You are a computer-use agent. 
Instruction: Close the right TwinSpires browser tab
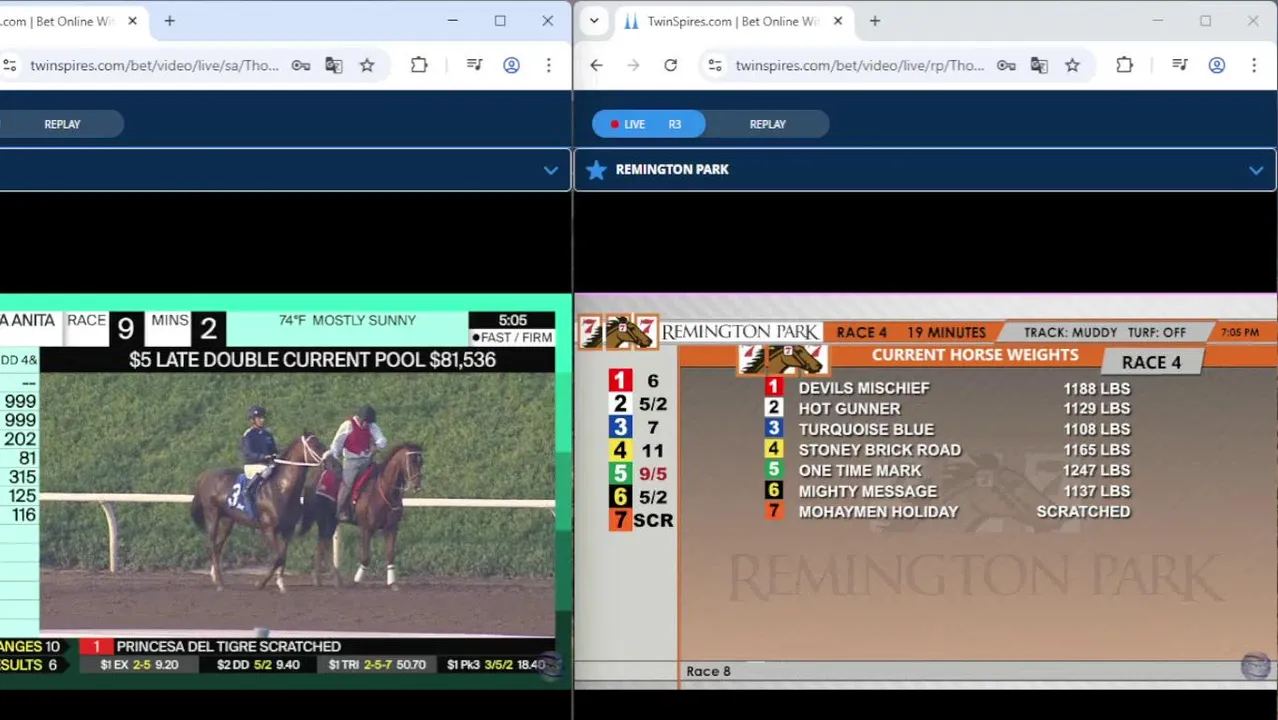838,21
